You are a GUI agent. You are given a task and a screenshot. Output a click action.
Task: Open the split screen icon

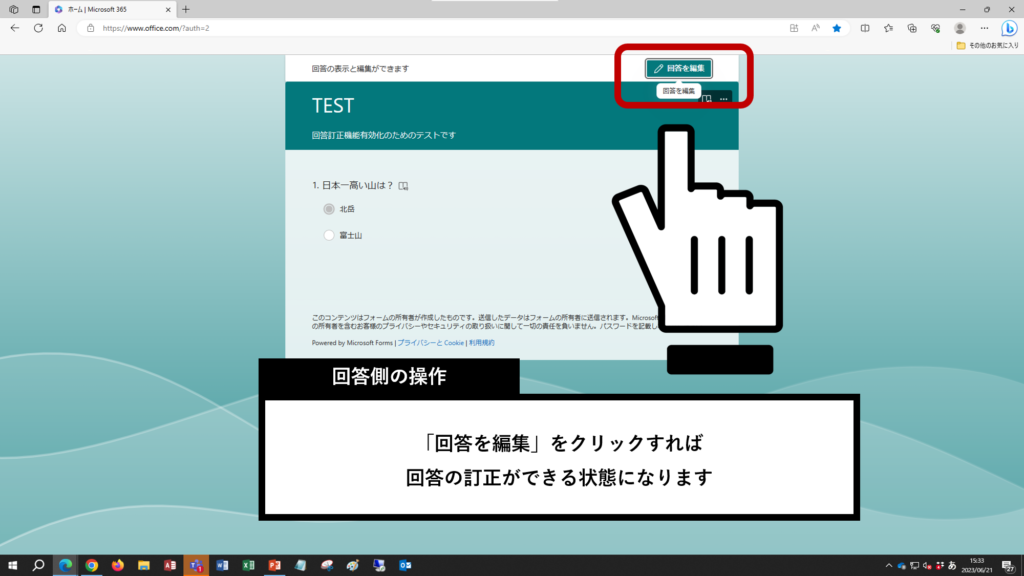(865, 28)
